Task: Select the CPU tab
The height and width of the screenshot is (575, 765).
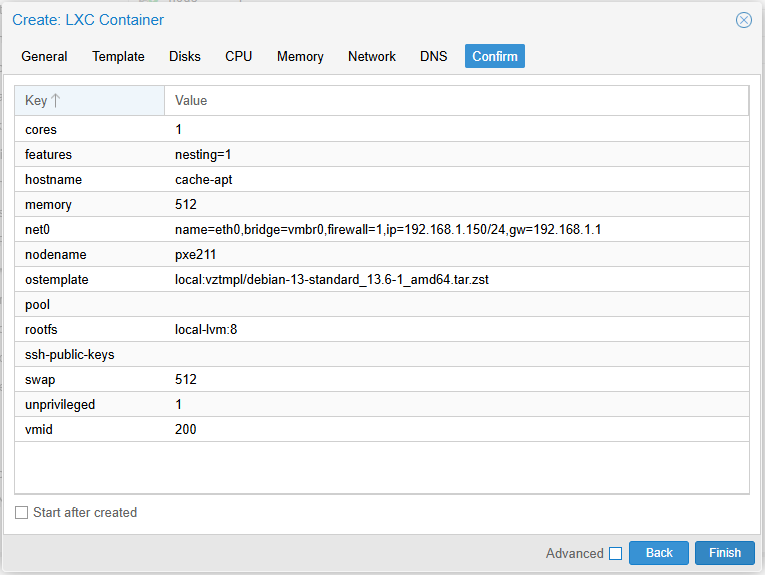Action: pyautogui.click(x=239, y=56)
